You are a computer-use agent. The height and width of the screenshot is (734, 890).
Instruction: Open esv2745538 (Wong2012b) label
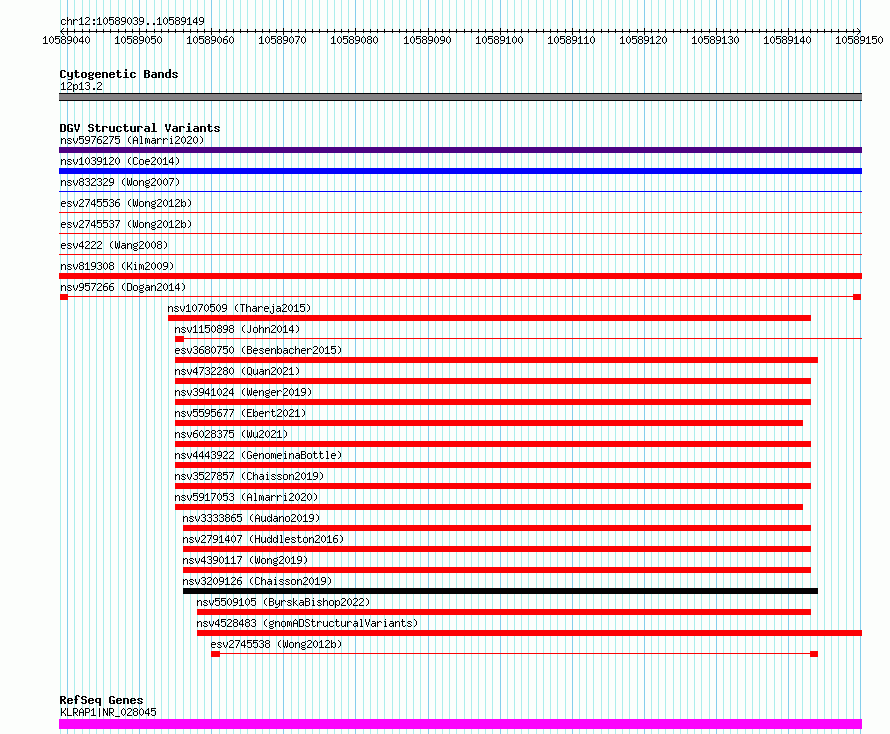[x=276, y=644]
